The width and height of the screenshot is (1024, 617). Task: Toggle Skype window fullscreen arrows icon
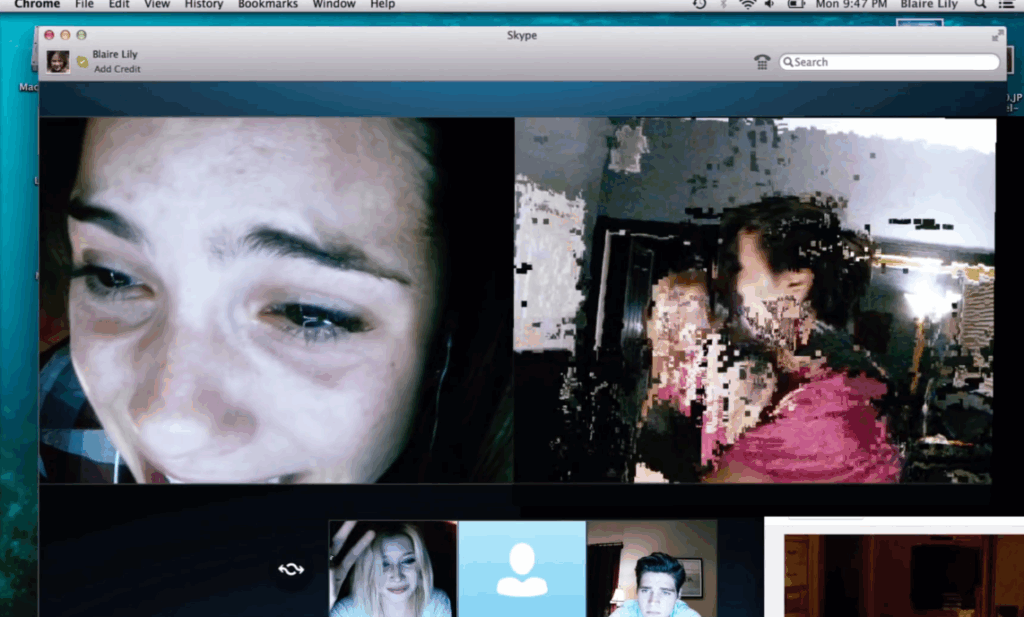[997, 35]
